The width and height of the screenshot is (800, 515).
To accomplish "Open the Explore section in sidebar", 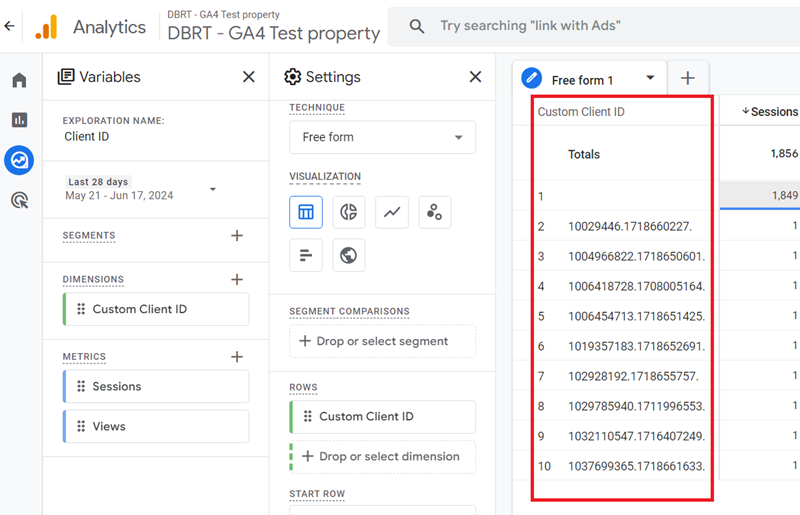I will click(19, 160).
